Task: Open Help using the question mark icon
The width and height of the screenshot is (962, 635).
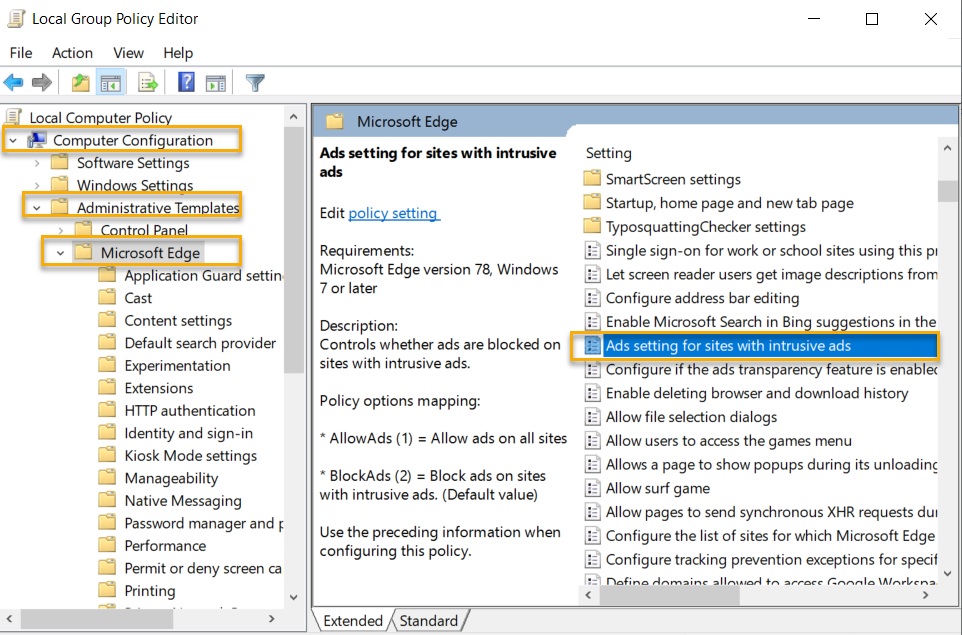Action: pos(186,82)
